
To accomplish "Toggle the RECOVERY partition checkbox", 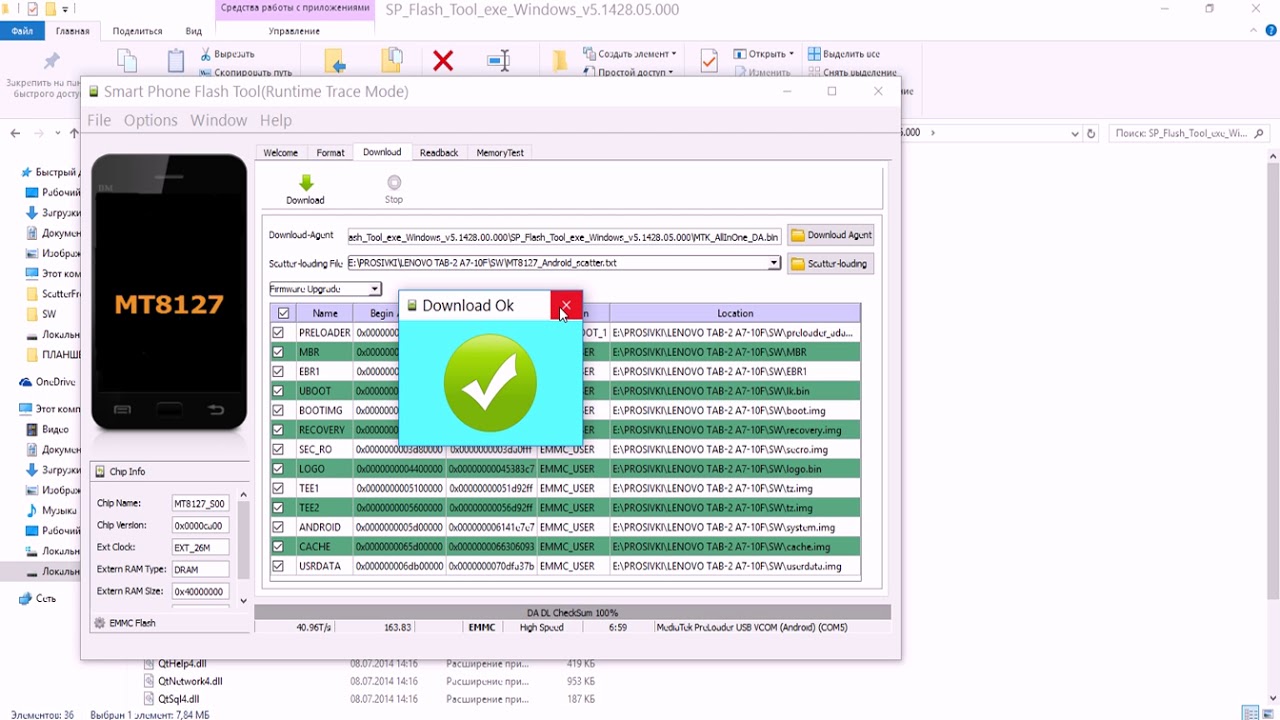I will click(x=278, y=430).
